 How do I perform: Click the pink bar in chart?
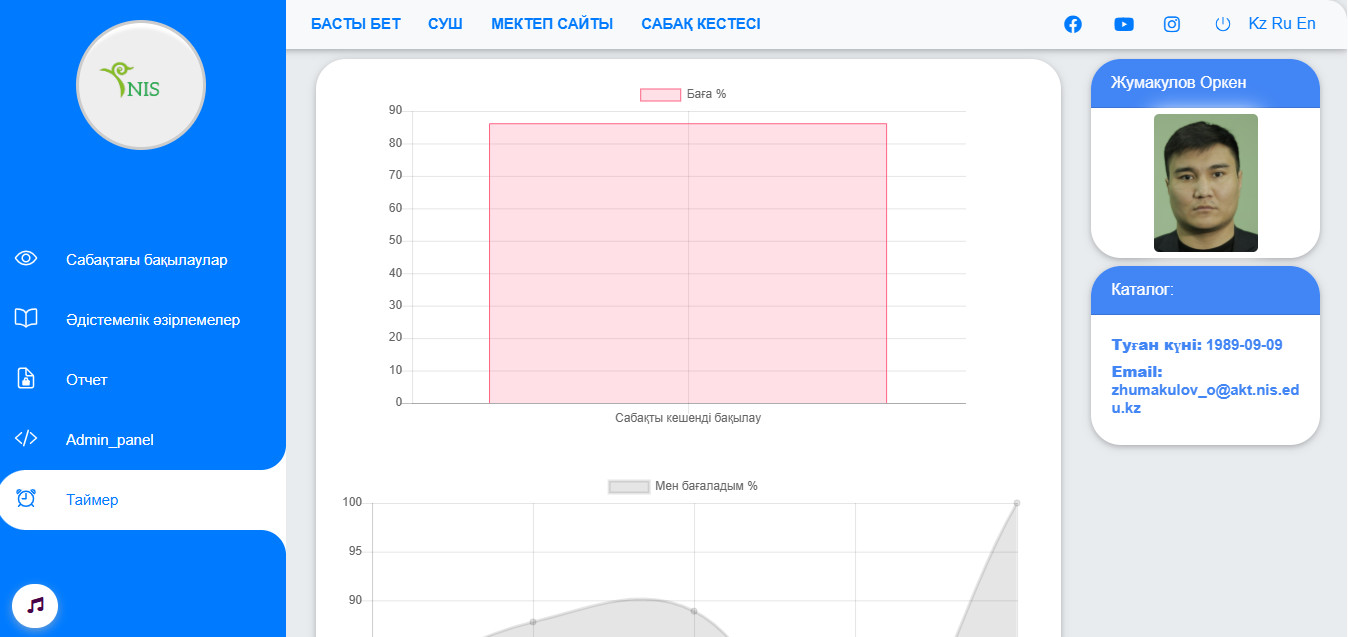click(687, 263)
